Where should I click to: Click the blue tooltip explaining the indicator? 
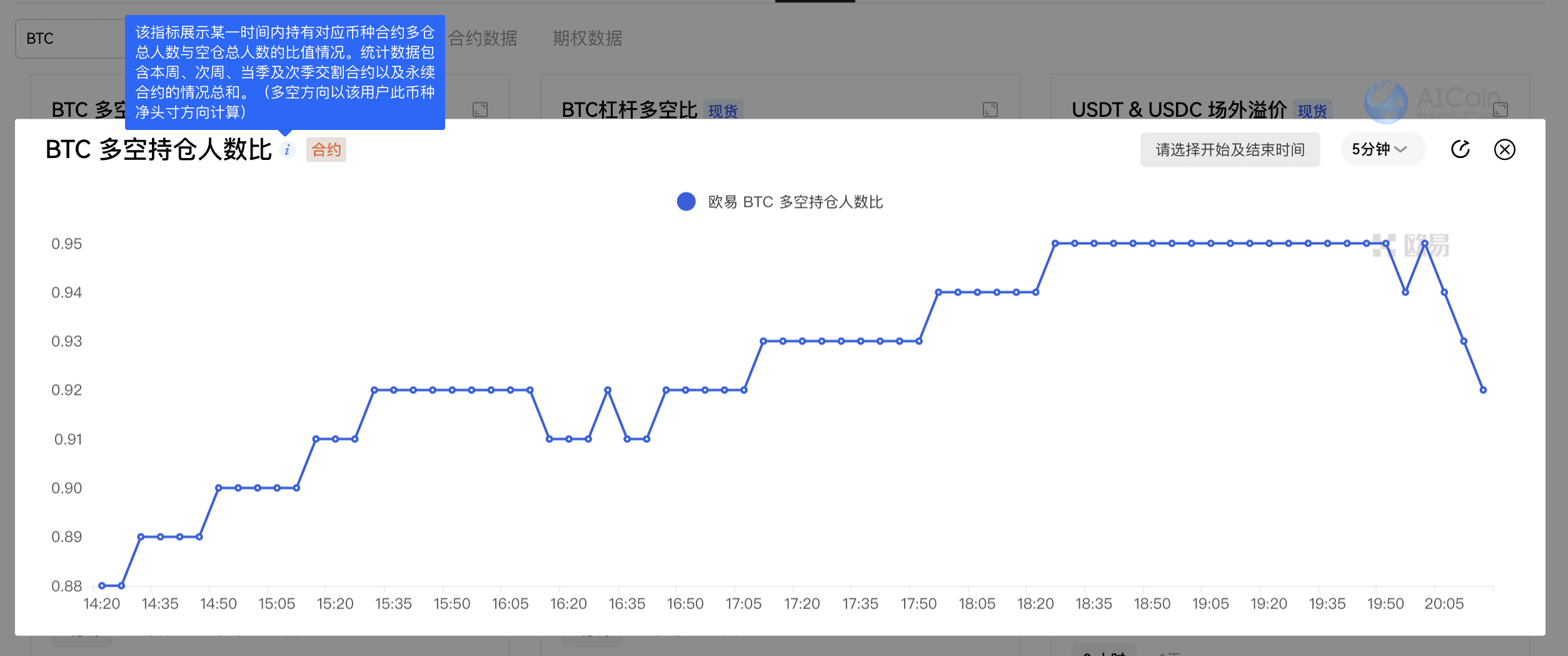[x=285, y=72]
